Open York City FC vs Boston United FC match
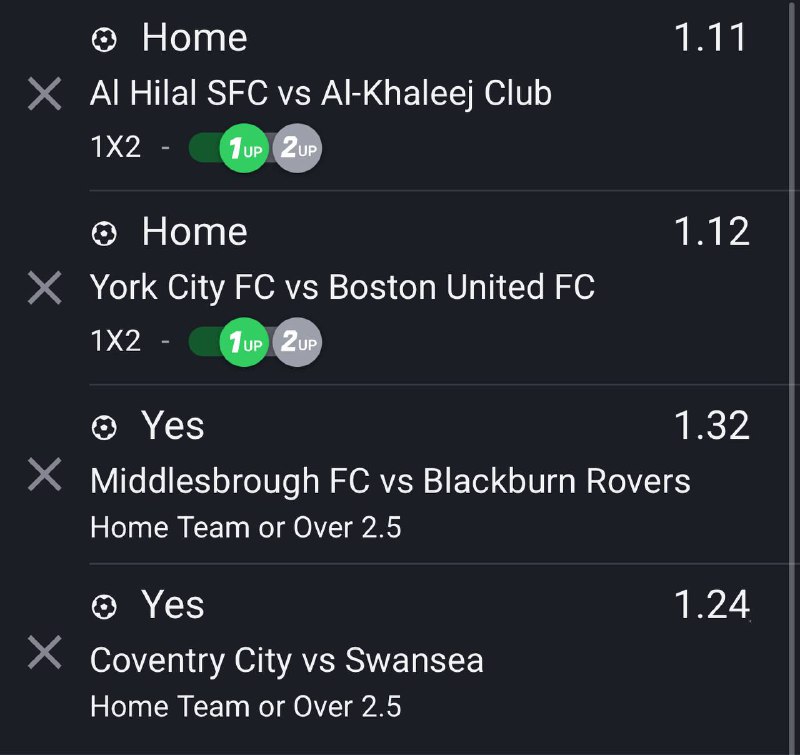Viewport: 800px width, 755px height. 342,288
